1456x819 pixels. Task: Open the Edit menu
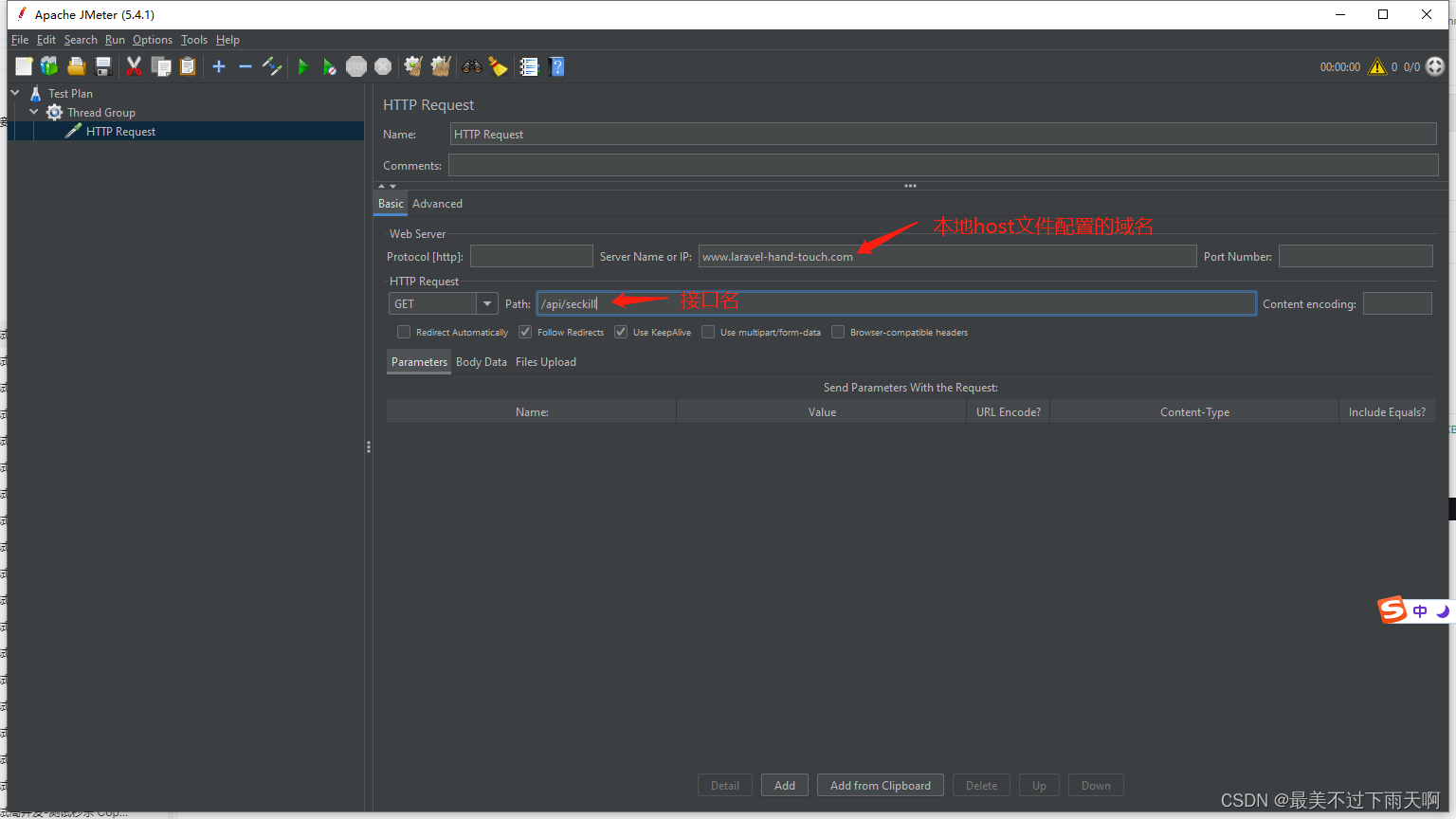click(46, 40)
